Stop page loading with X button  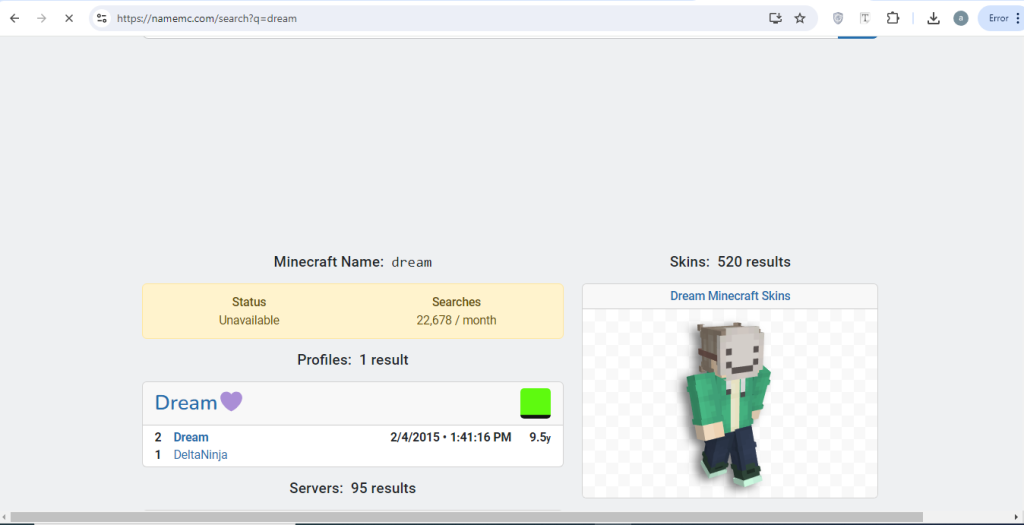click(x=69, y=18)
